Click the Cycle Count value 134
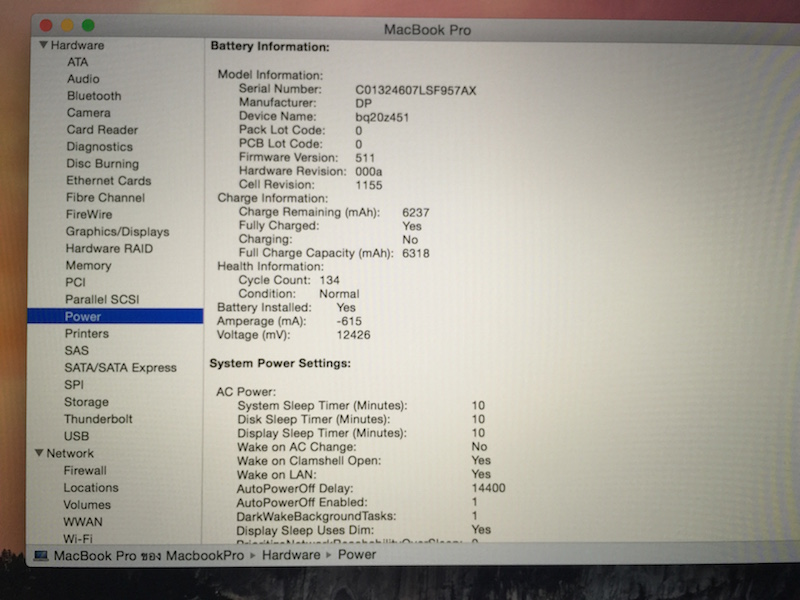This screenshot has width=800, height=600. tap(330, 280)
